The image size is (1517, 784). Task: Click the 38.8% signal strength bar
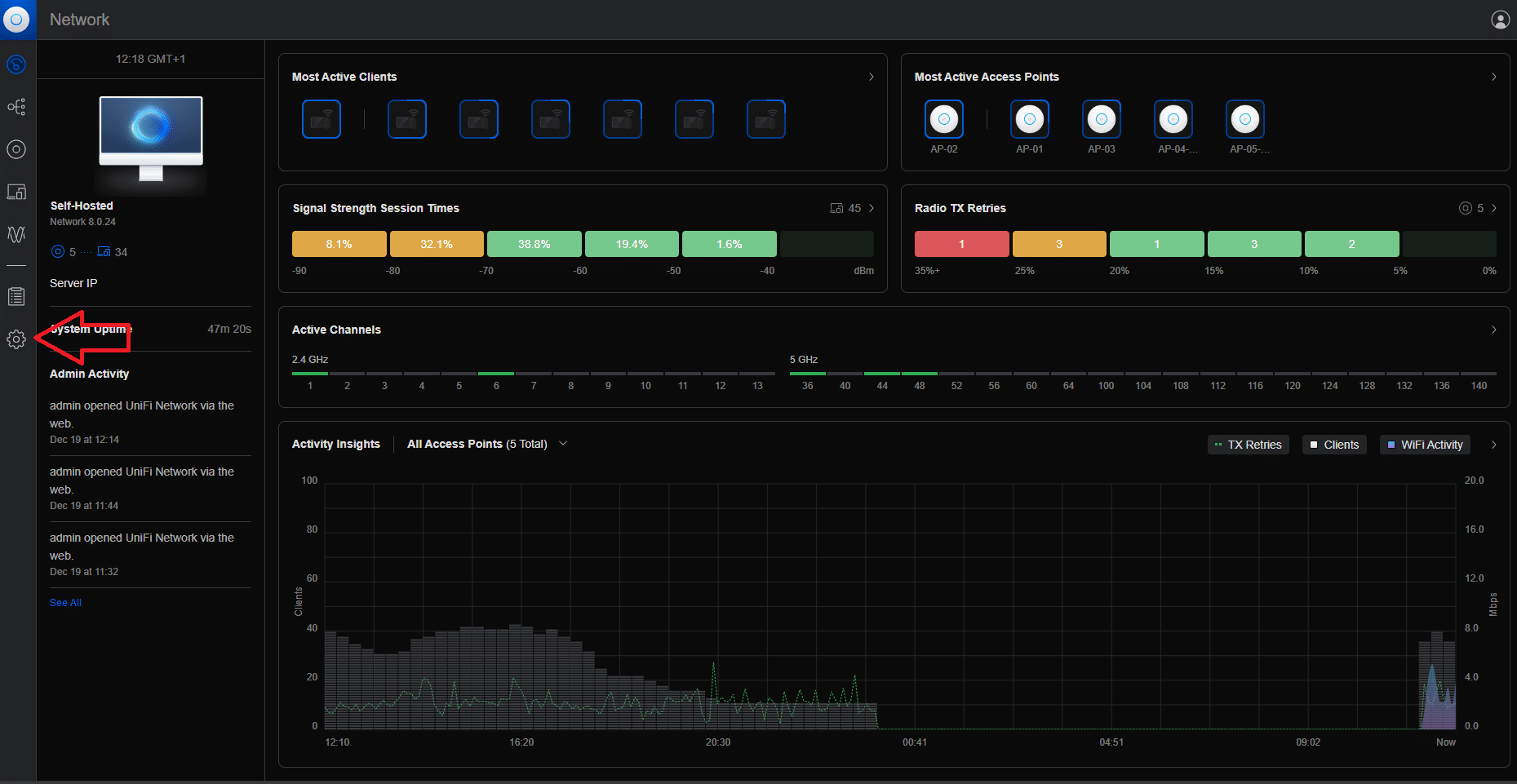tap(534, 244)
